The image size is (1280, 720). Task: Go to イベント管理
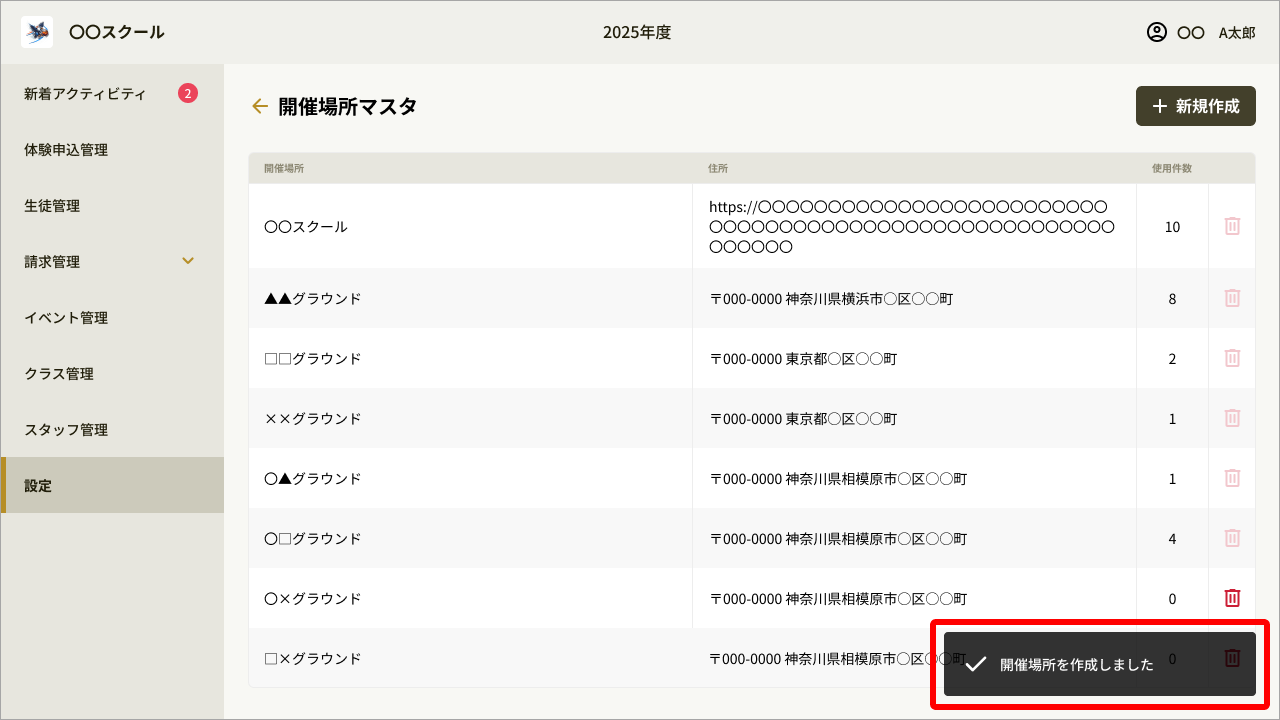[64, 317]
